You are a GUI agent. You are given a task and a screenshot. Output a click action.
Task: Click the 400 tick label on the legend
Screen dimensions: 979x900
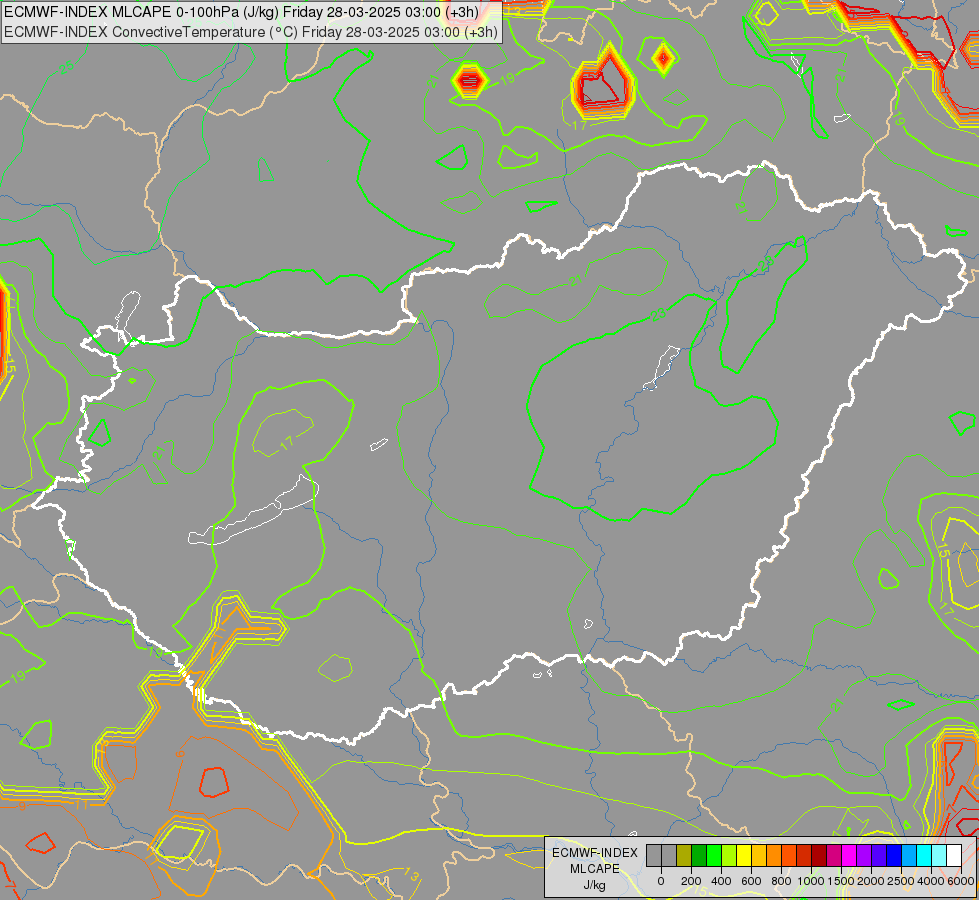tap(721, 881)
